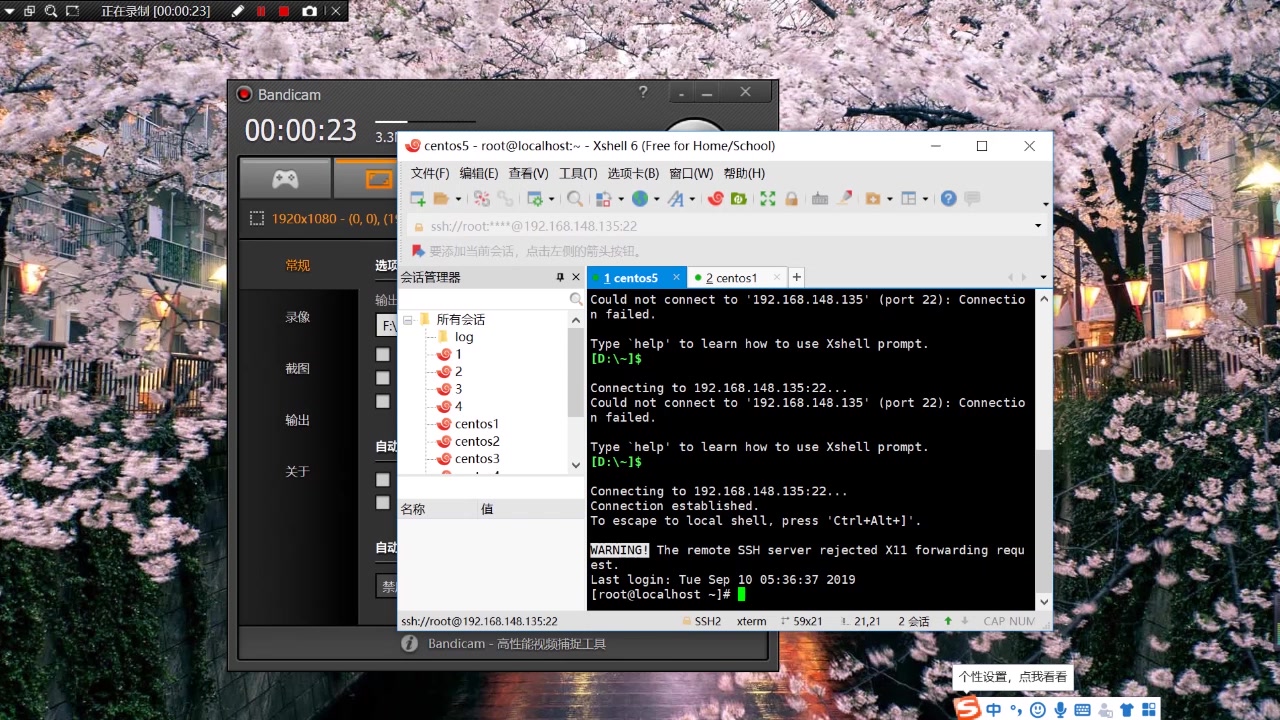The width and height of the screenshot is (1280, 720).
Task: Open the layout icon dropdown arrow in toolbar
Action: [x=925, y=198]
